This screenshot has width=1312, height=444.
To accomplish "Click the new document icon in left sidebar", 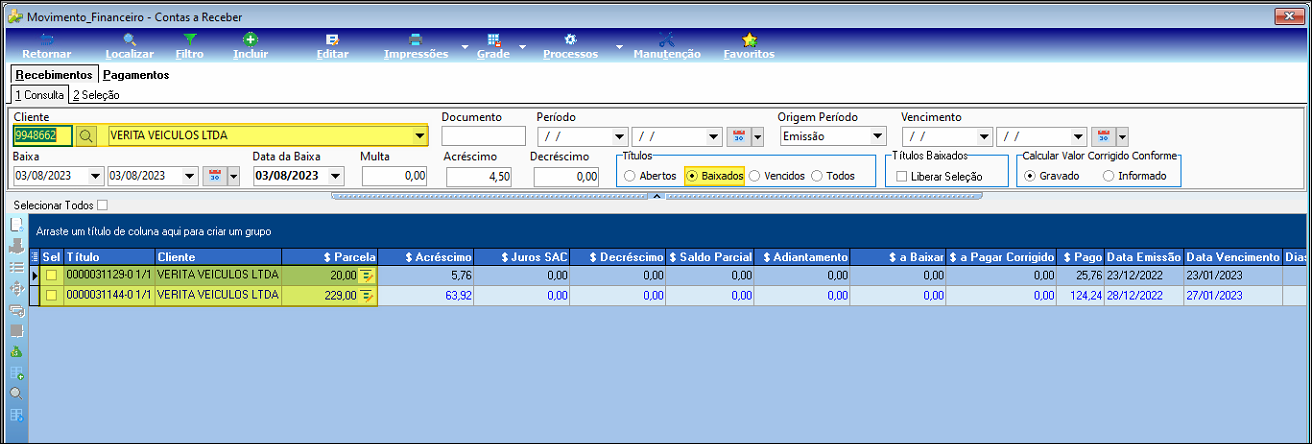I will (16, 223).
